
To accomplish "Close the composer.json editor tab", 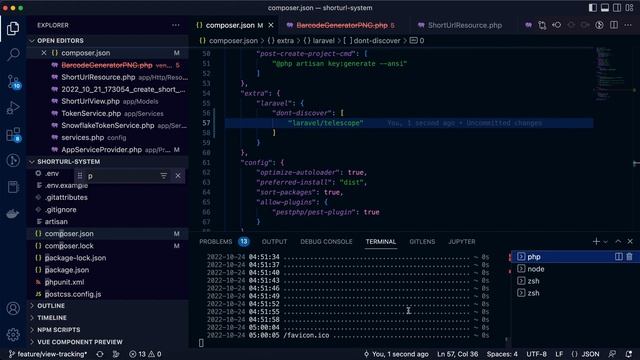I will tap(271, 25).
